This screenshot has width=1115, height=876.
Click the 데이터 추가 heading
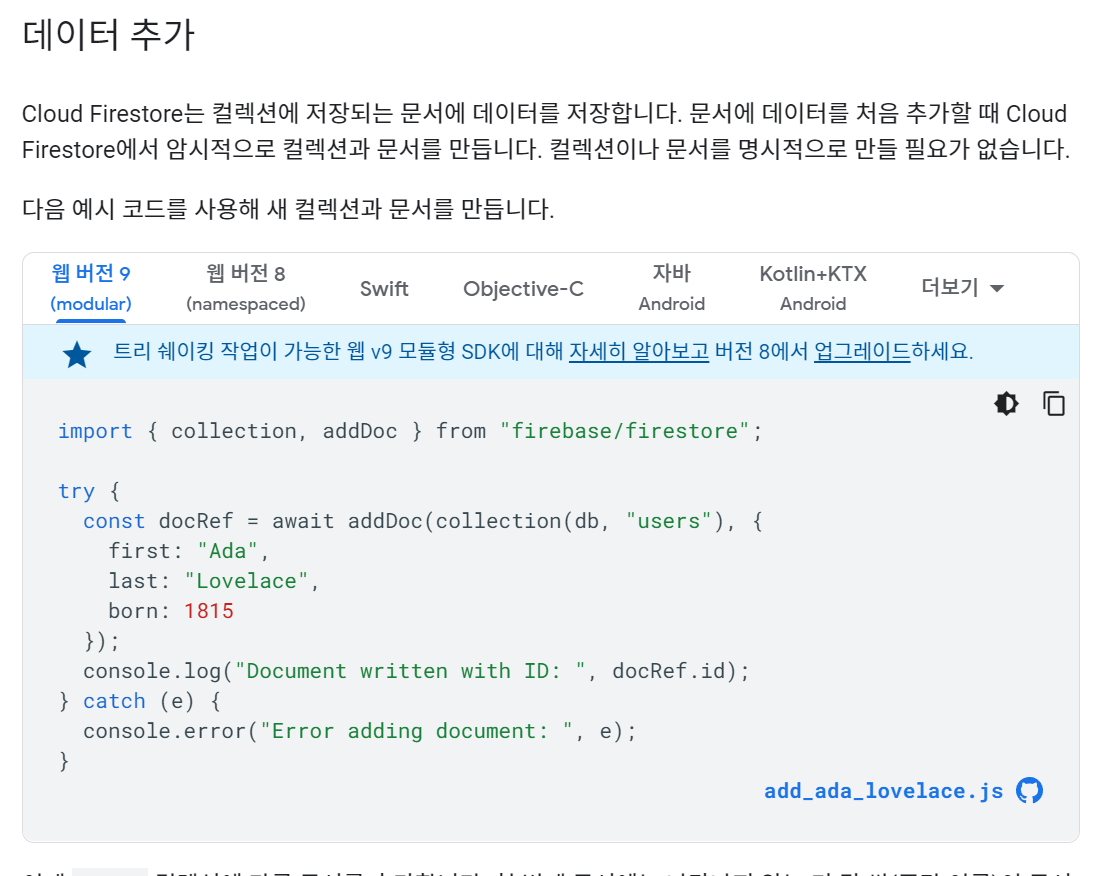pyautogui.click(x=108, y=34)
